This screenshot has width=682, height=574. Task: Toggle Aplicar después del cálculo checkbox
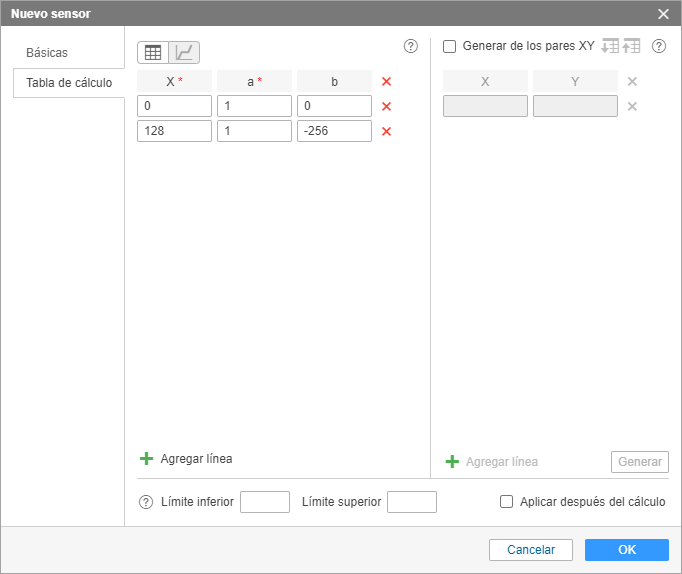pyautogui.click(x=507, y=502)
